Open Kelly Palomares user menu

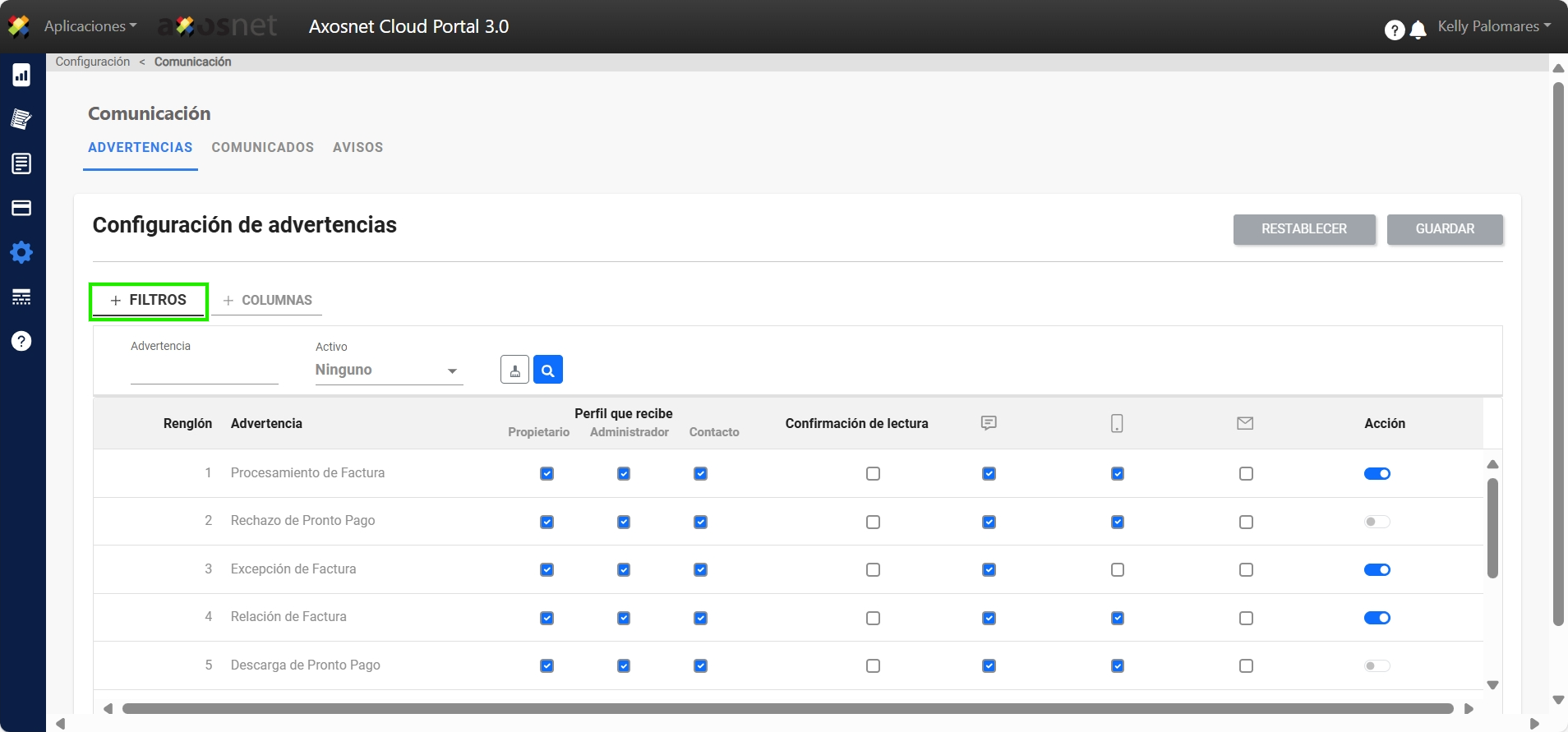pos(1493,26)
